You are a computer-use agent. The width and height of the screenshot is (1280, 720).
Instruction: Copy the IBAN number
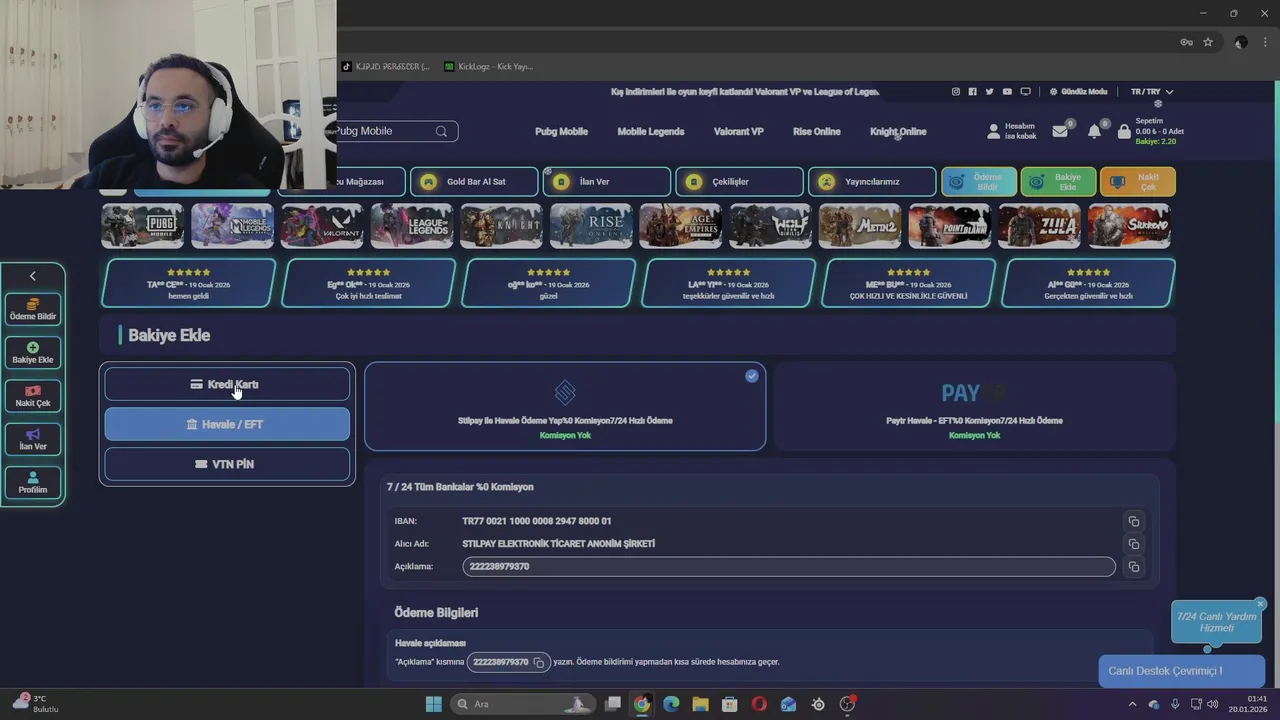tap(1133, 521)
